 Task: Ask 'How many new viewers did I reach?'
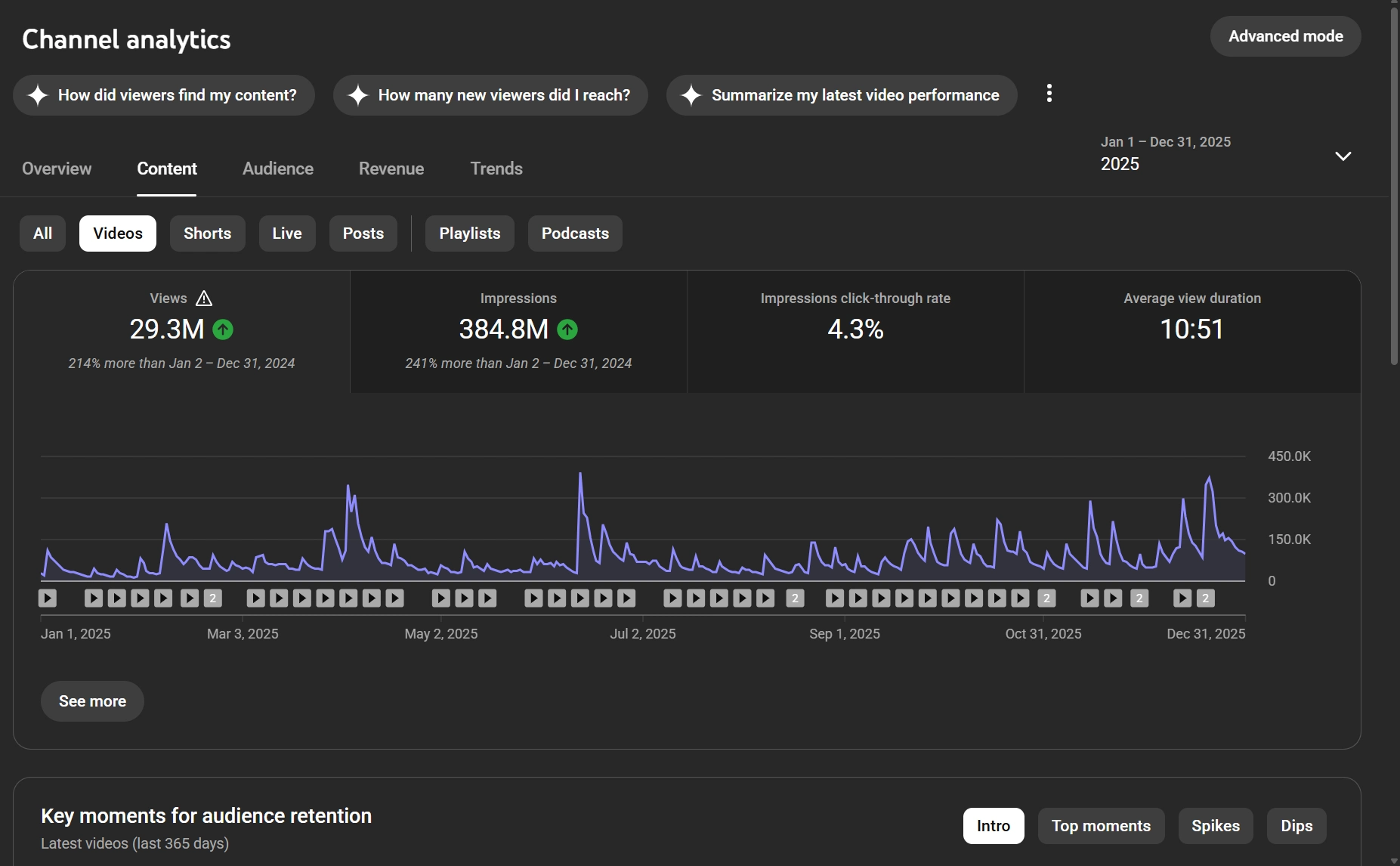coord(490,95)
